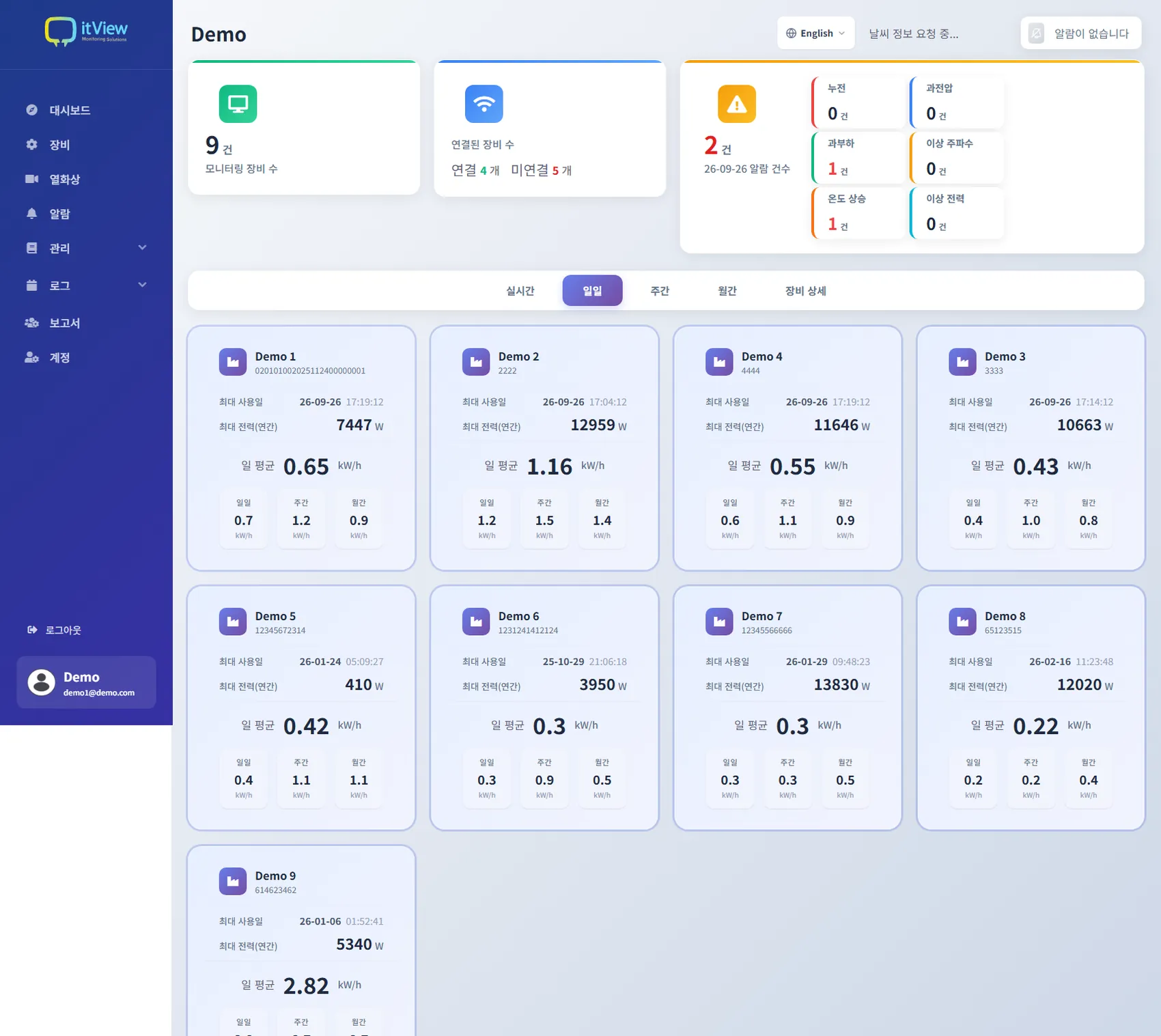
Task: Click the 미연결 5 개 disconnected count
Action: click(x=541, y=170)
